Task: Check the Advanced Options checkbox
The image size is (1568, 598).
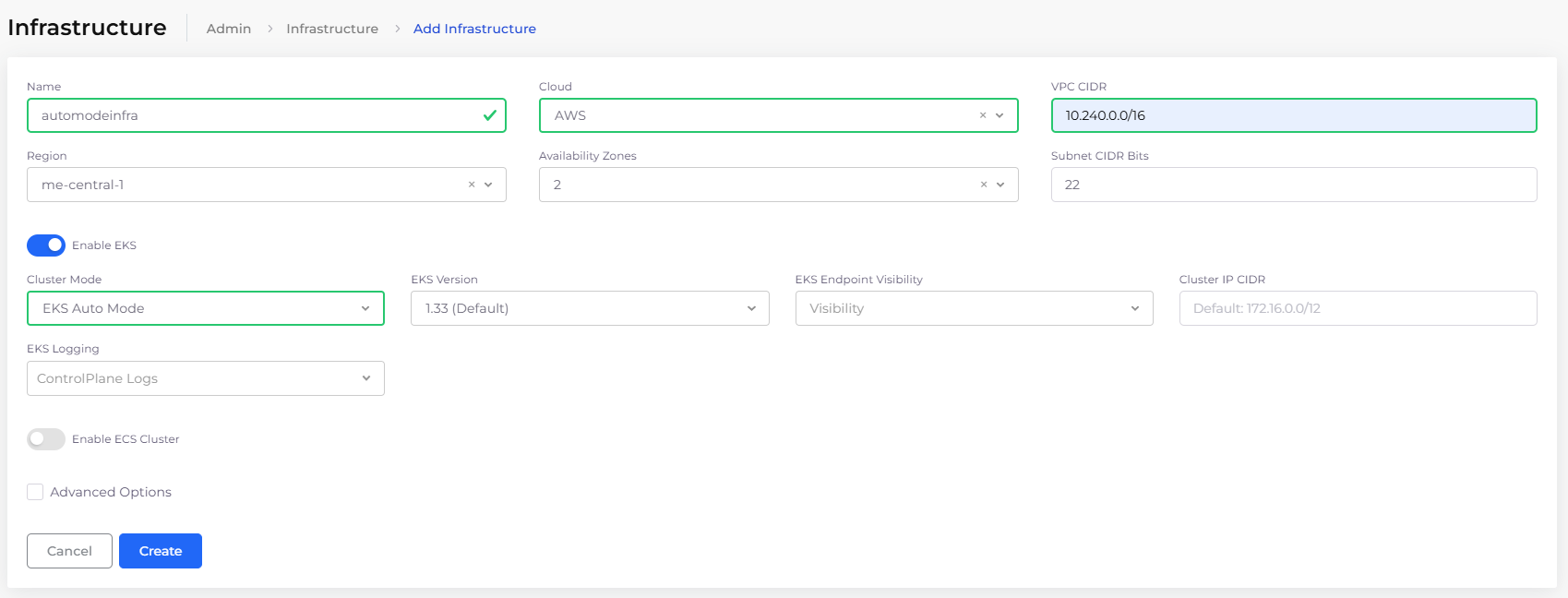Action: coord(35,492)
